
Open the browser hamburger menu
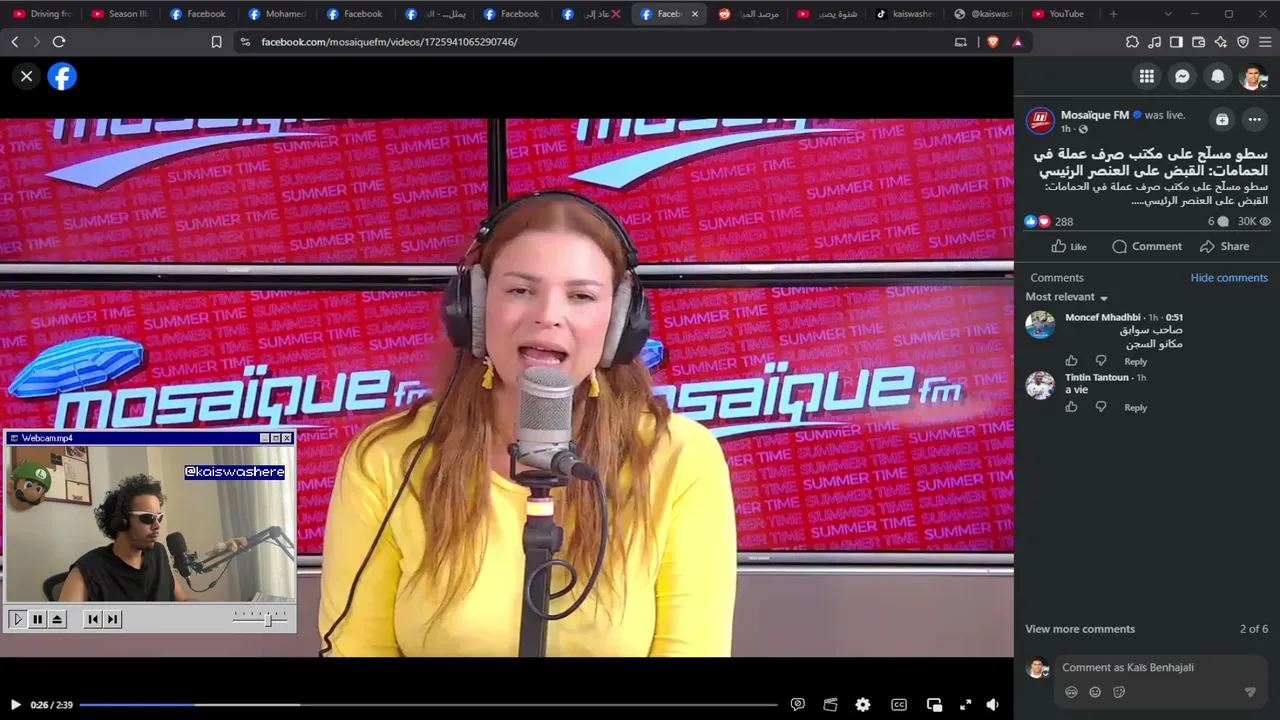[1265, 42]
